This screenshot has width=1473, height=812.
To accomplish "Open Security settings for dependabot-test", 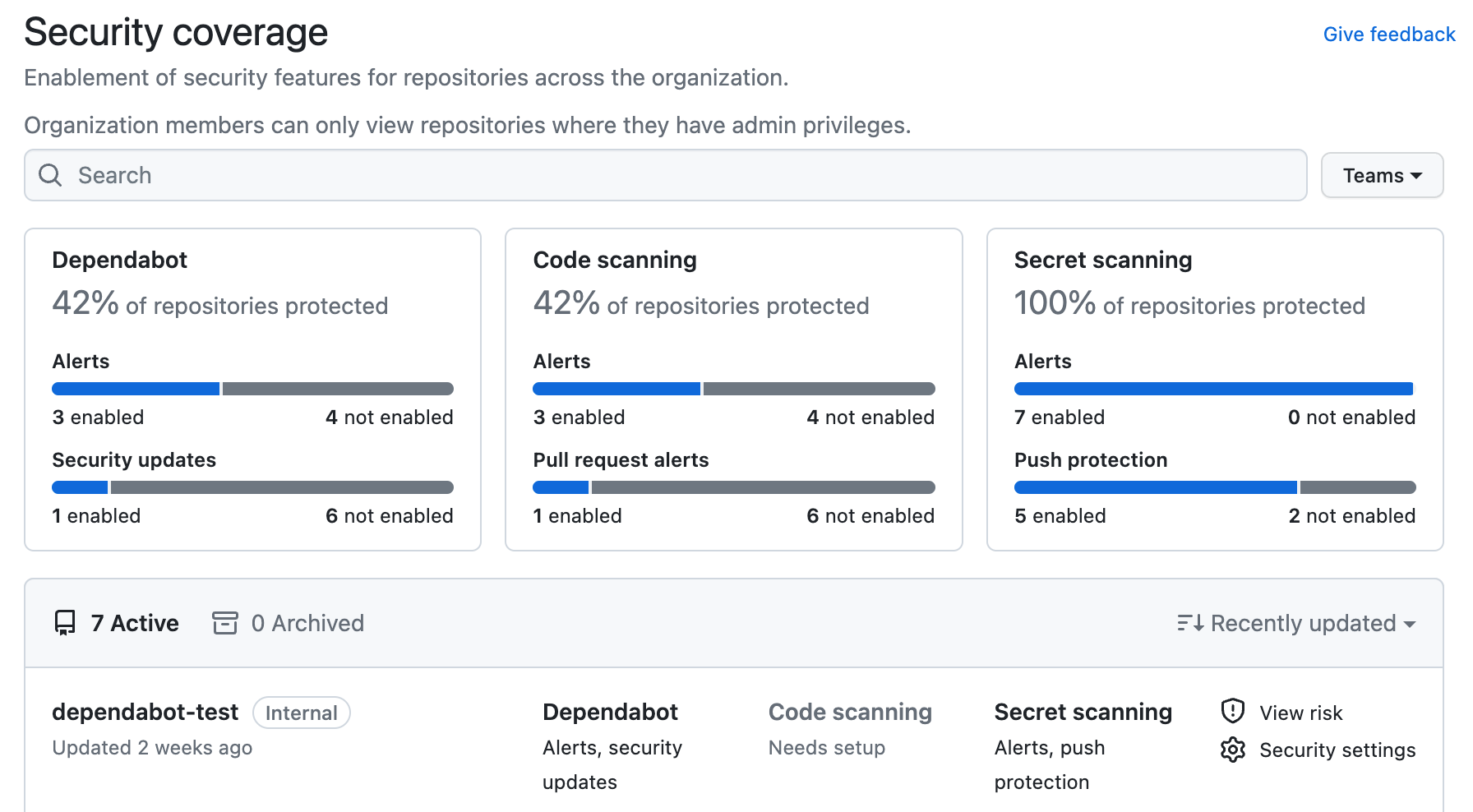I will point(1337,750).
